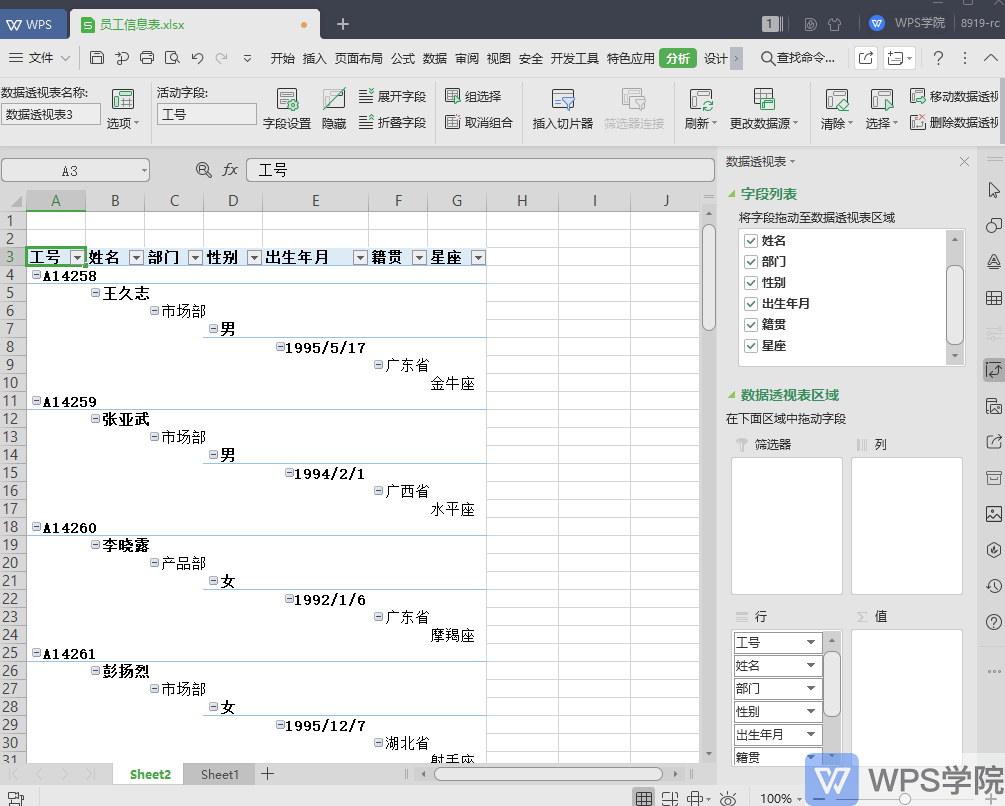Click the Print icon in quick toolbar
Viewport: 1005px width, 806px height.
pyautogui.click(x=147, y=58)
